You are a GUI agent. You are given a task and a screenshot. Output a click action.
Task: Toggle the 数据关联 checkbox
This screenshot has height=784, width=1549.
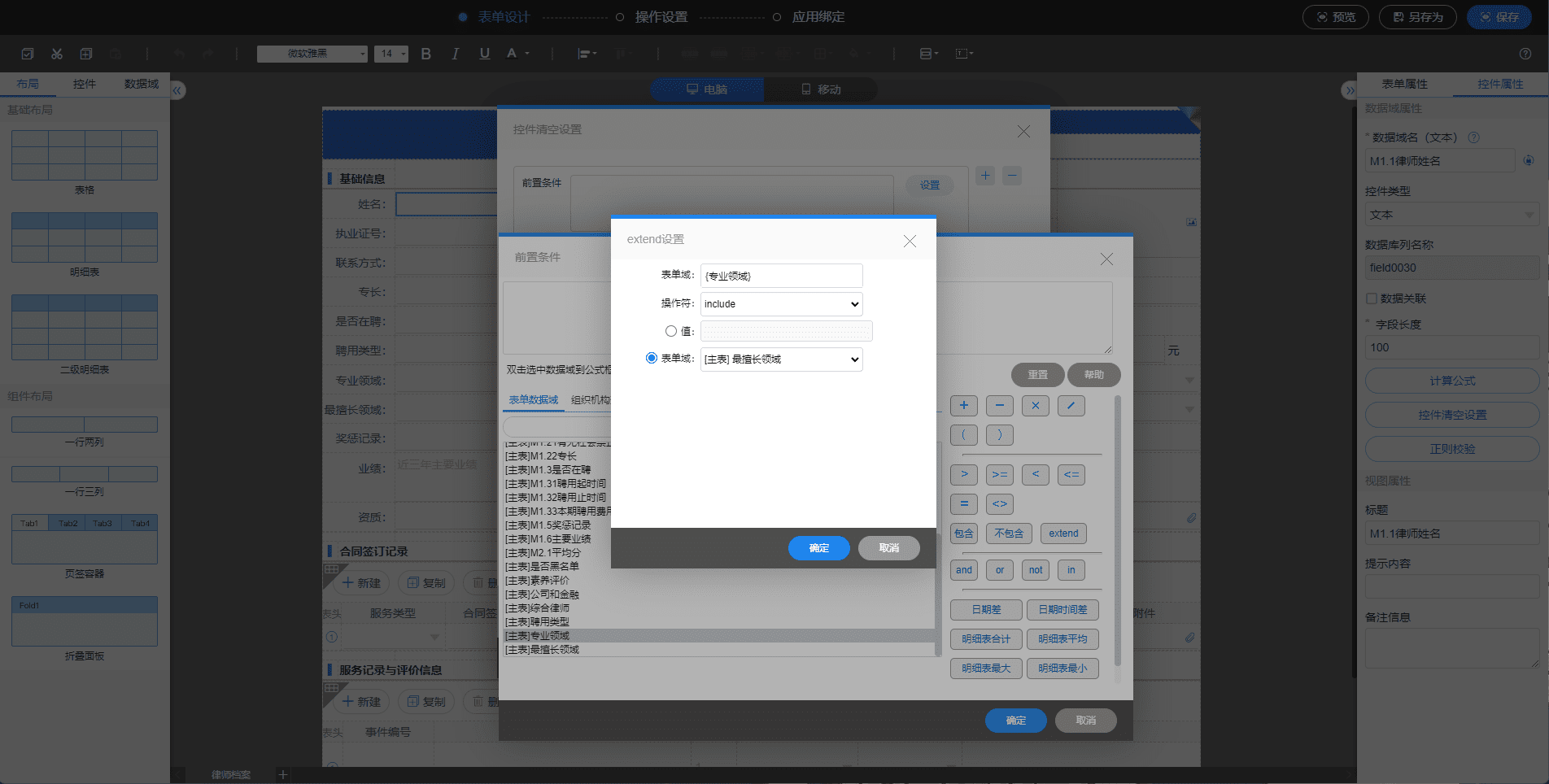click(1371, 298)
